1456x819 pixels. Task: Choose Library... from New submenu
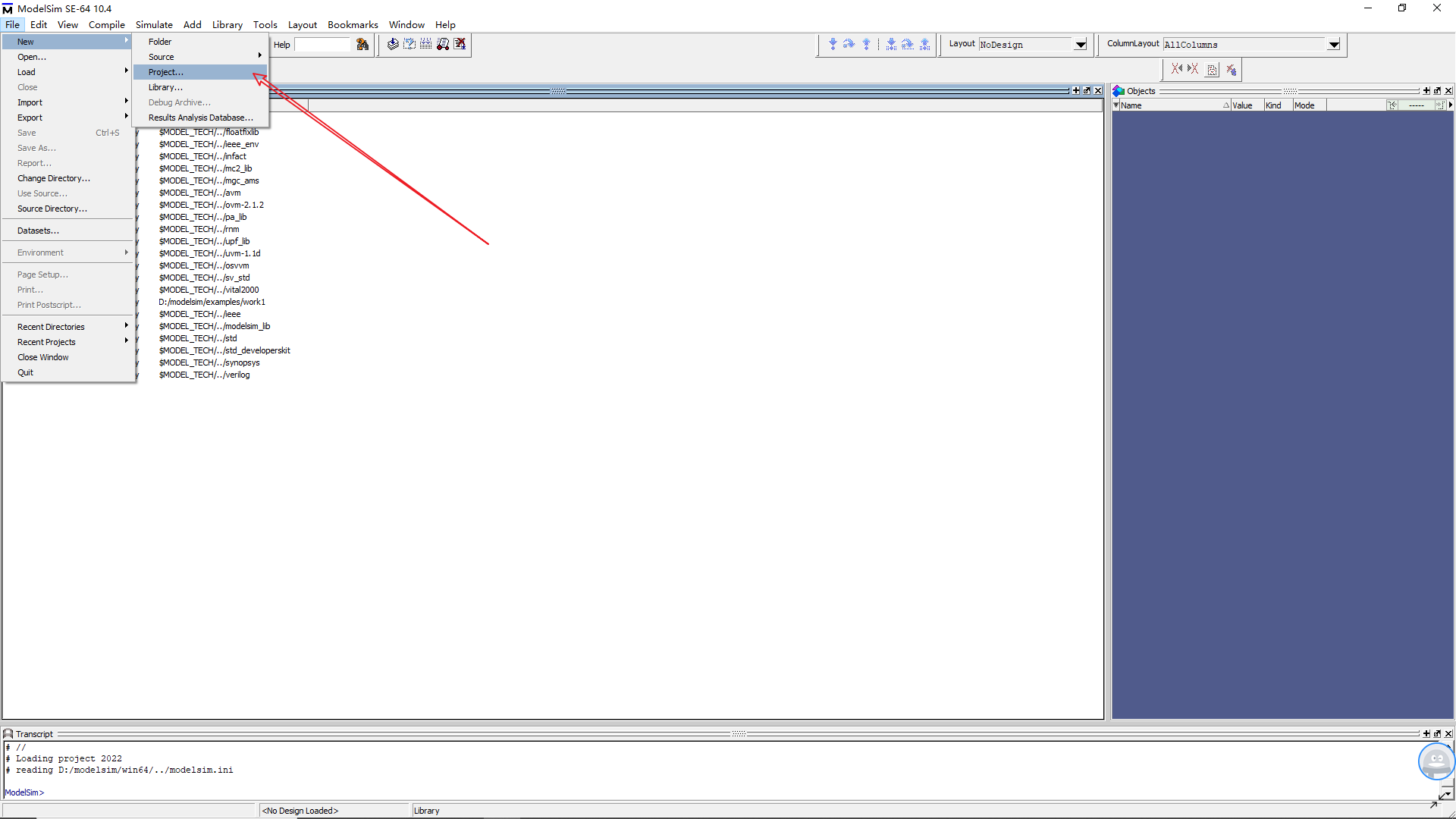point(200,87)
